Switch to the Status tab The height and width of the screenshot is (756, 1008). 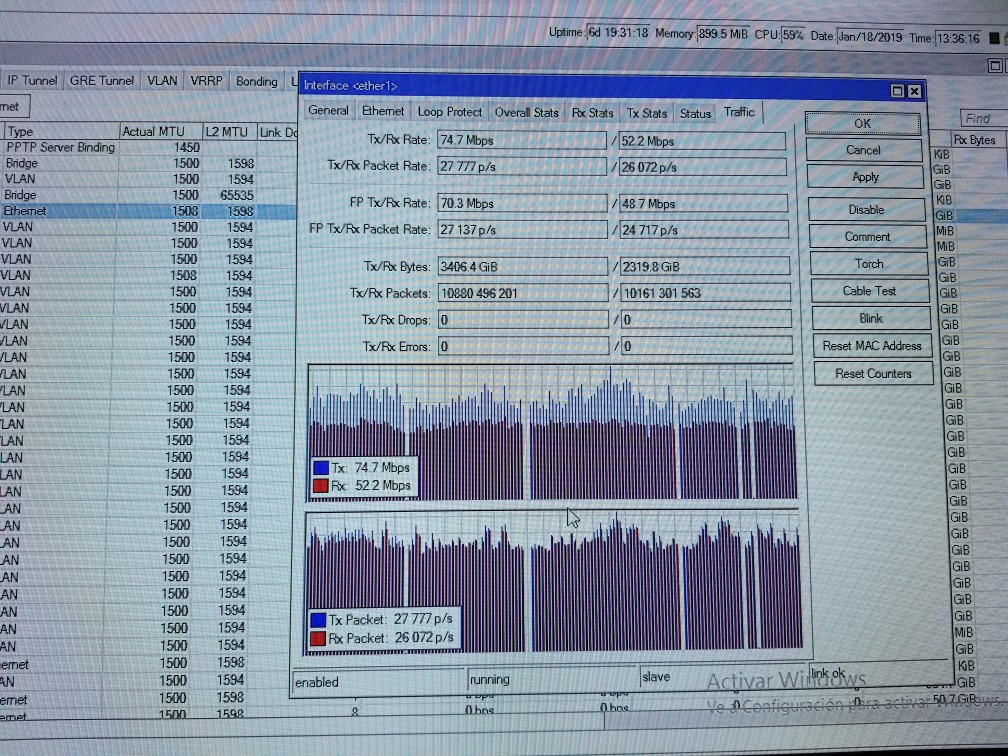point(696,114)
